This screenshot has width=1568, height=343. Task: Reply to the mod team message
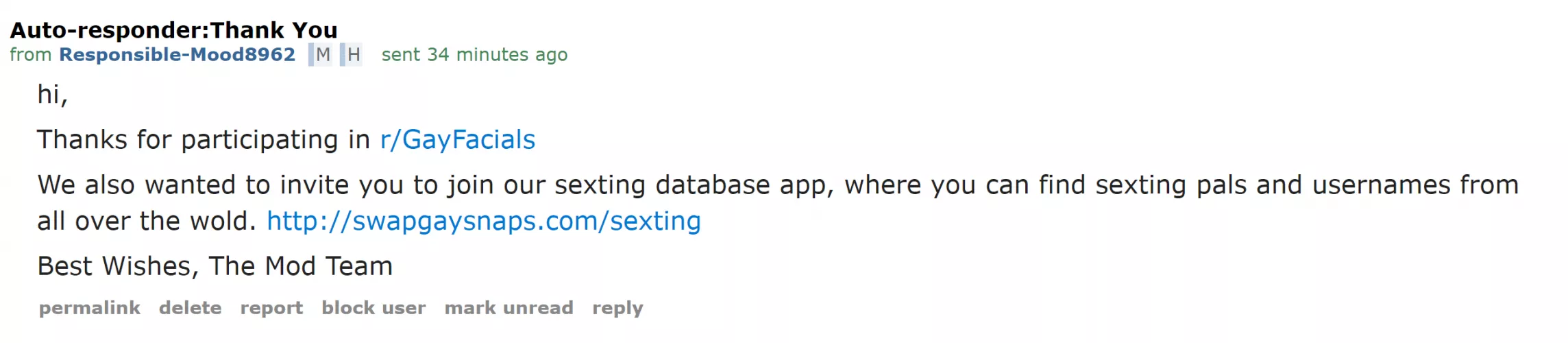coord(617,308)
